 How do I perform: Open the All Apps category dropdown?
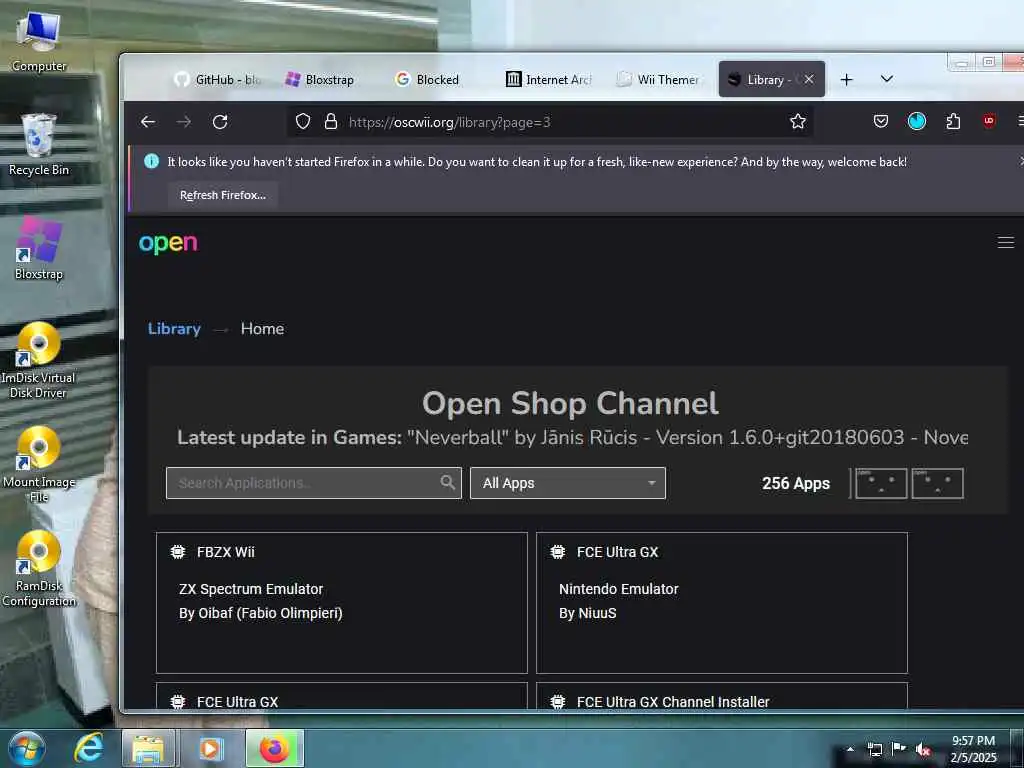[x=568, y=483]
